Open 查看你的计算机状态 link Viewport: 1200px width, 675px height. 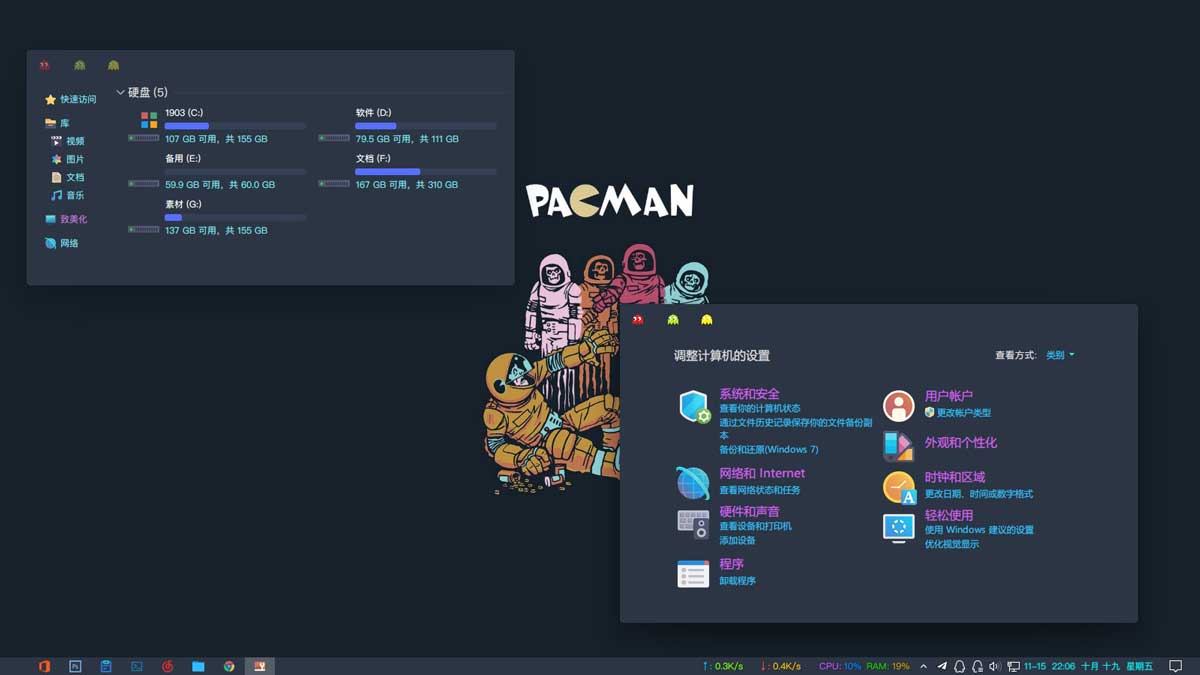coord(760,409)
